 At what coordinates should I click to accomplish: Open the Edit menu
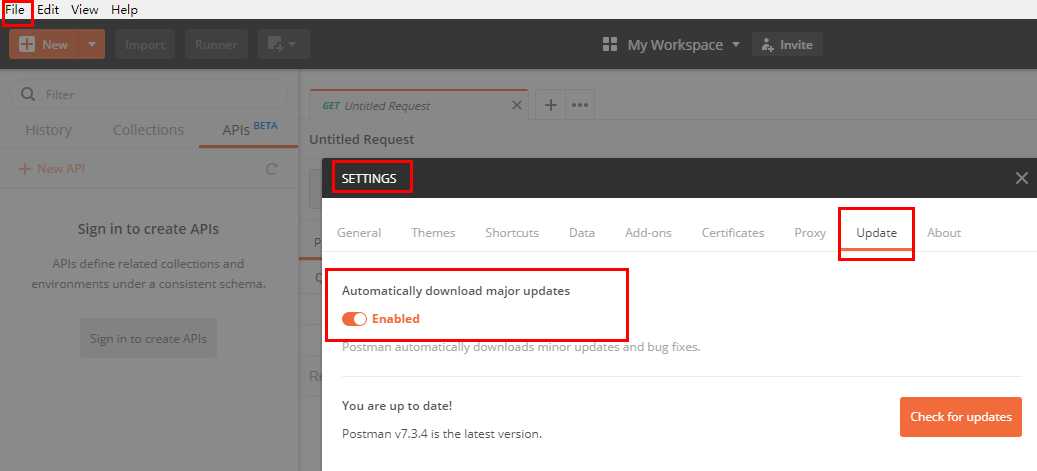pos(48,10)
